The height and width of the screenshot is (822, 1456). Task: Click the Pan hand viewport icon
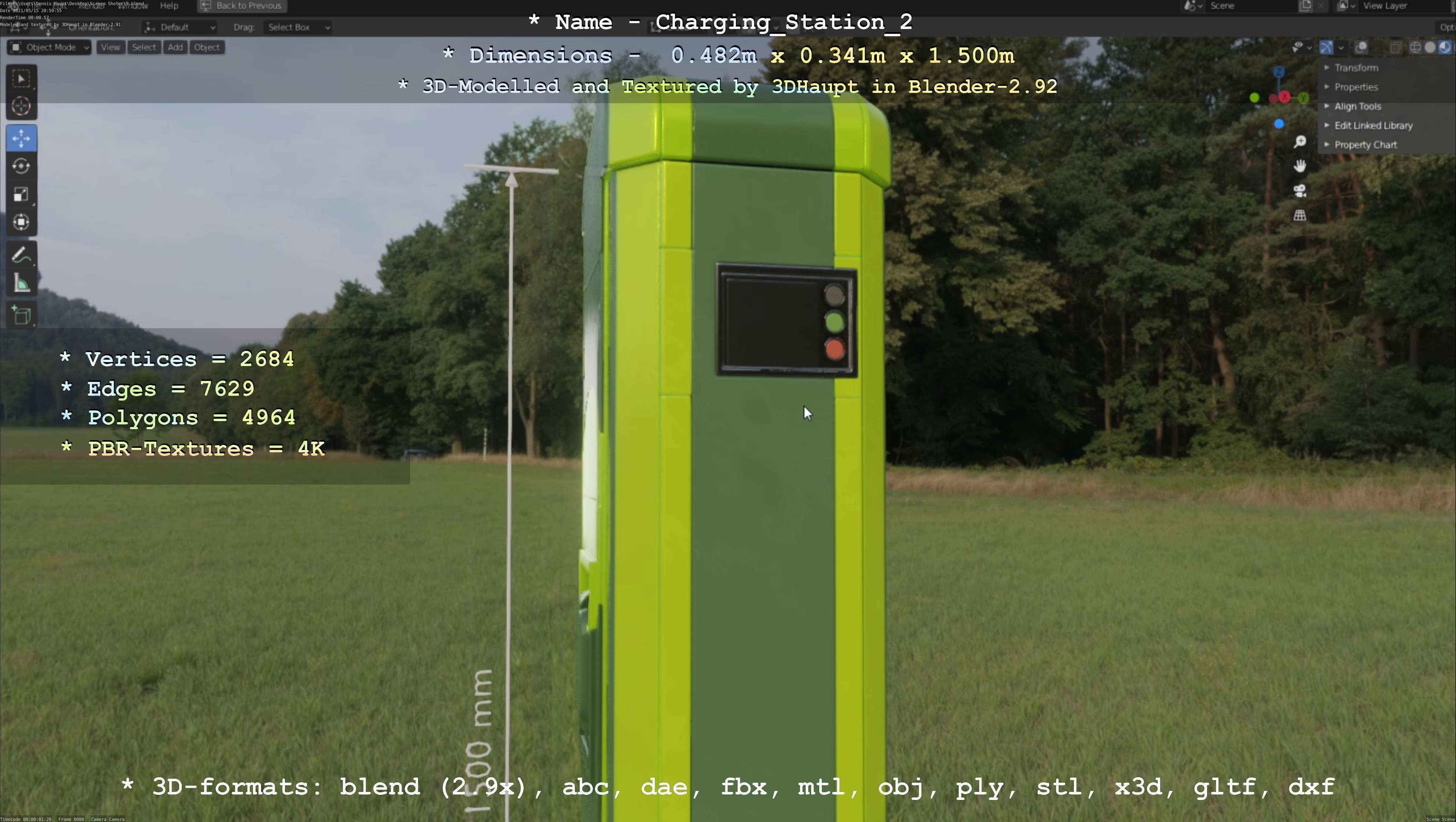[x=1300, y=166]
